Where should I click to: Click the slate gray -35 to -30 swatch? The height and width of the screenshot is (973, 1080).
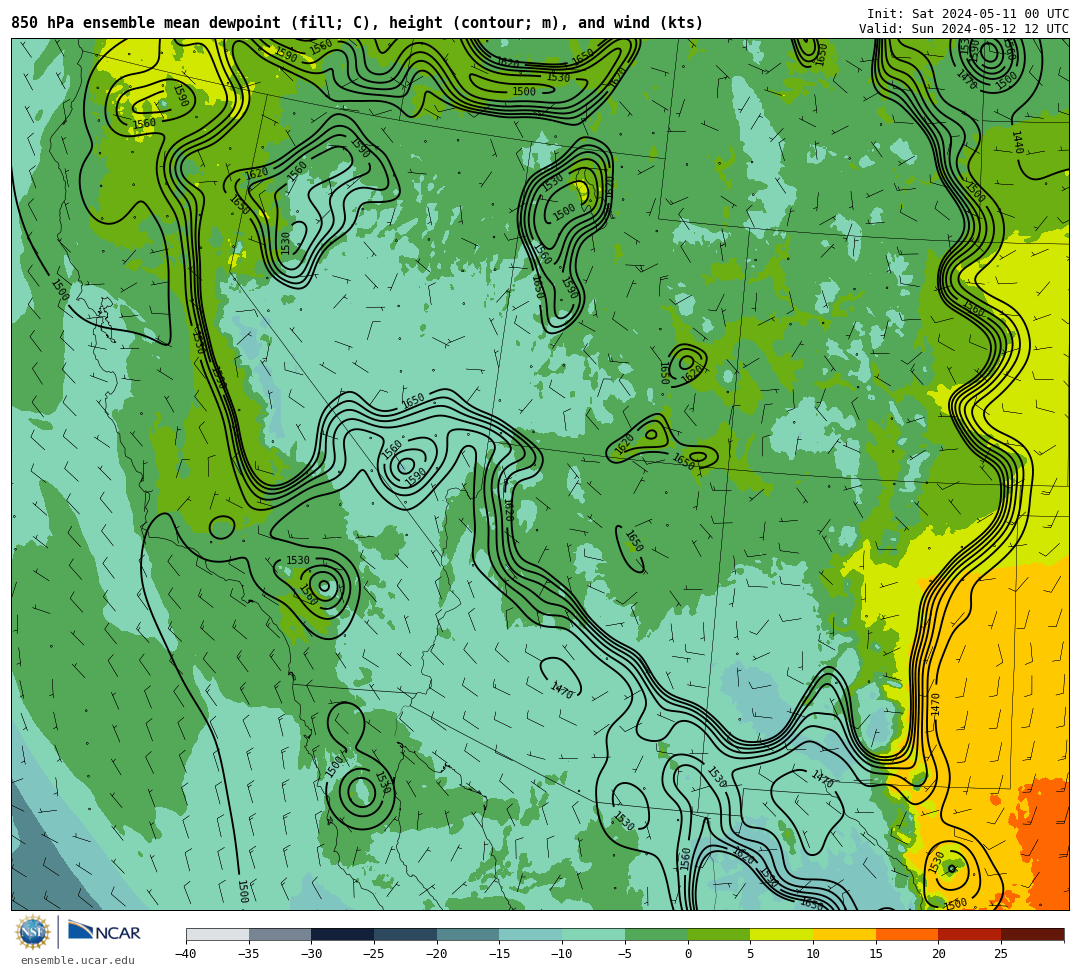(280, 934)
